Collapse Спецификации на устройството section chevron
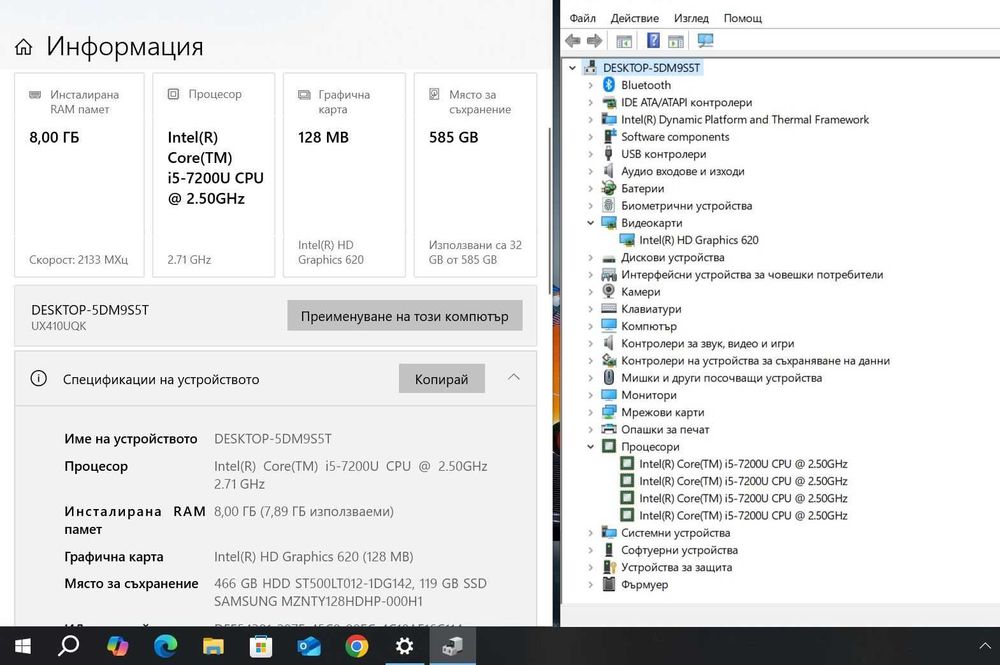The width and height of the screenshot is (1000, 665). click(x=513, y=377)
